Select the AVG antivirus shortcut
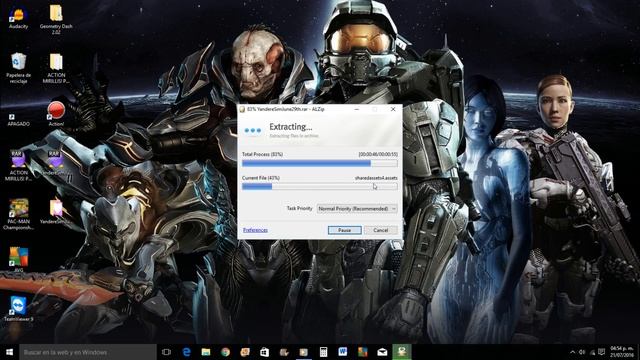 [x=18, y=259]
